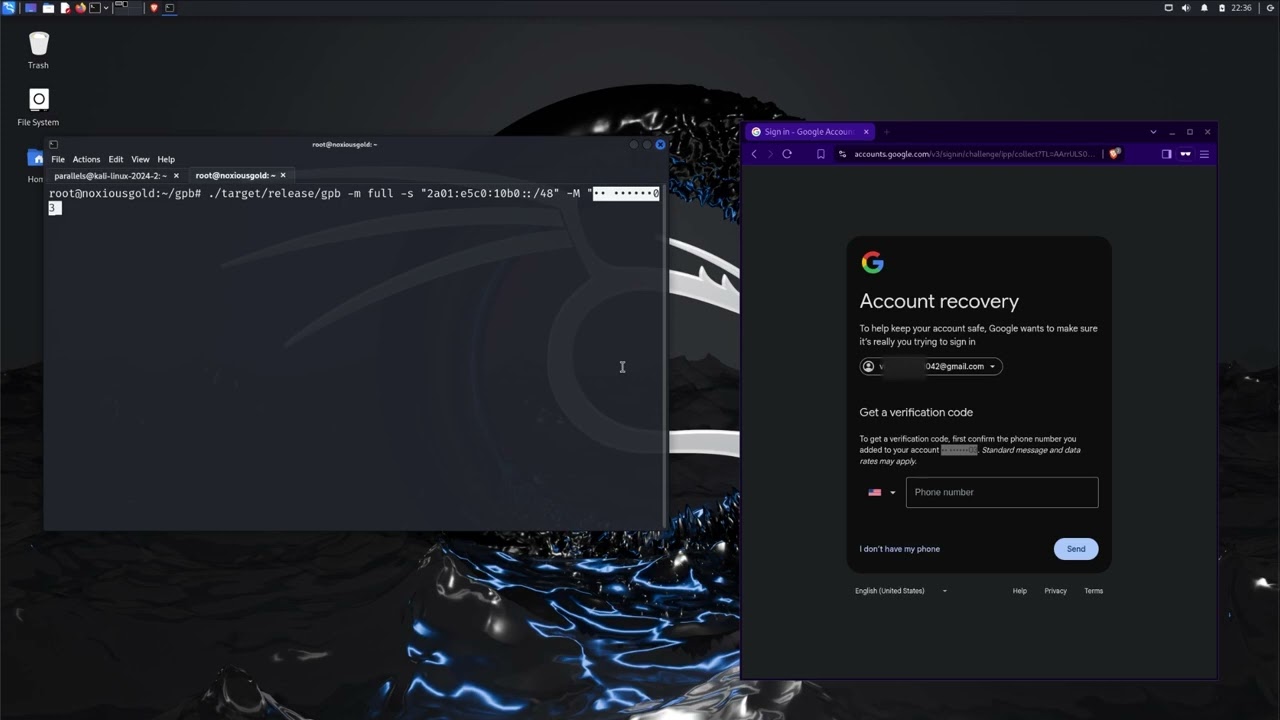This screenshot has width=1280, height=720.
Task: Open the Actions menu in the terminal window
Action: [x=86, y=159]
